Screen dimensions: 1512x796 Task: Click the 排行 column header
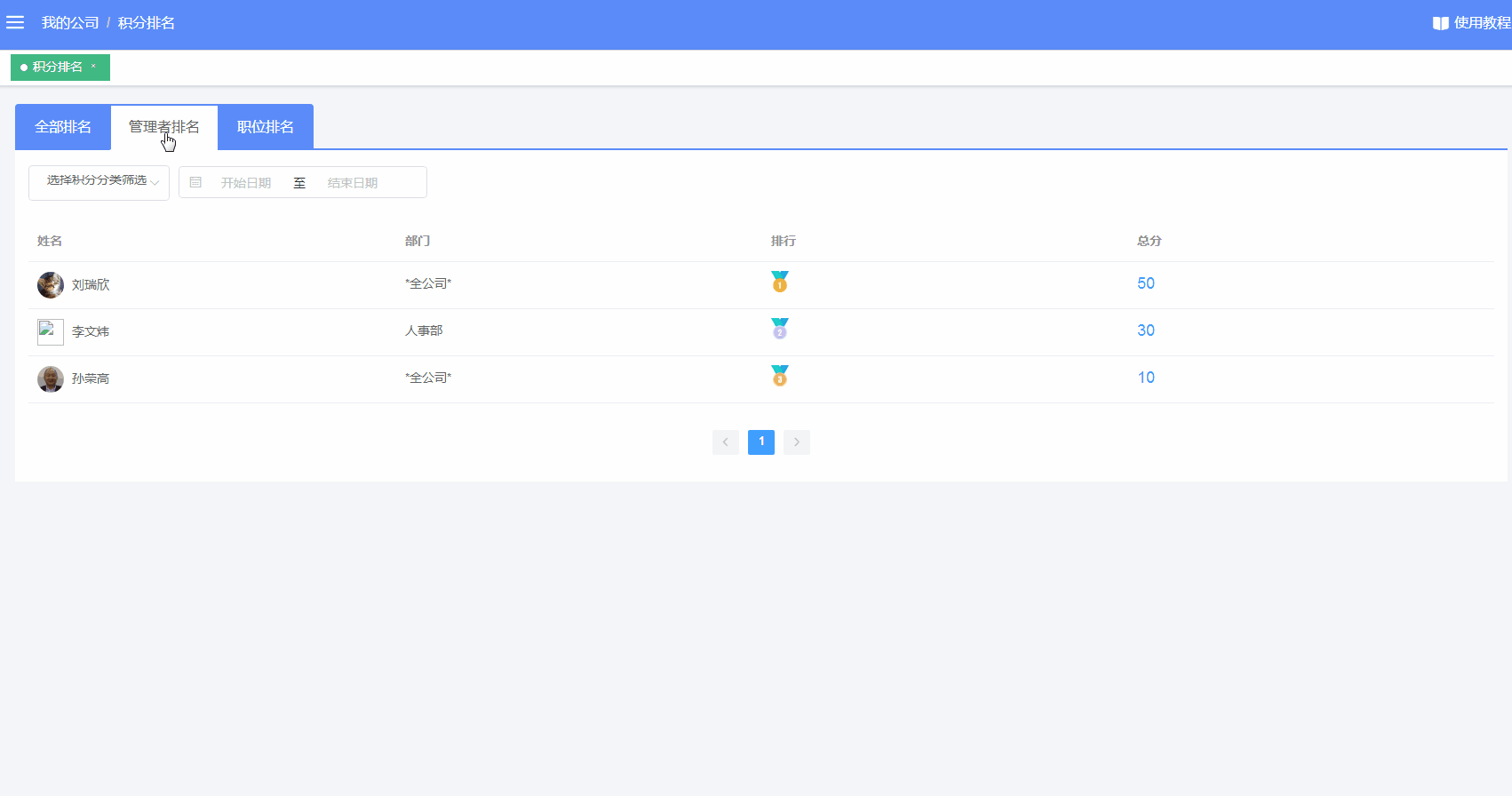[784, 242]
